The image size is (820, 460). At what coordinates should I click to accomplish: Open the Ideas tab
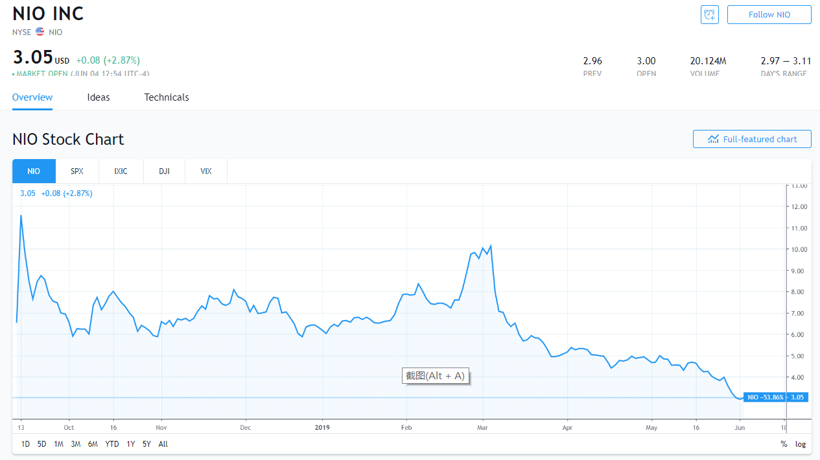pos(98,97)
